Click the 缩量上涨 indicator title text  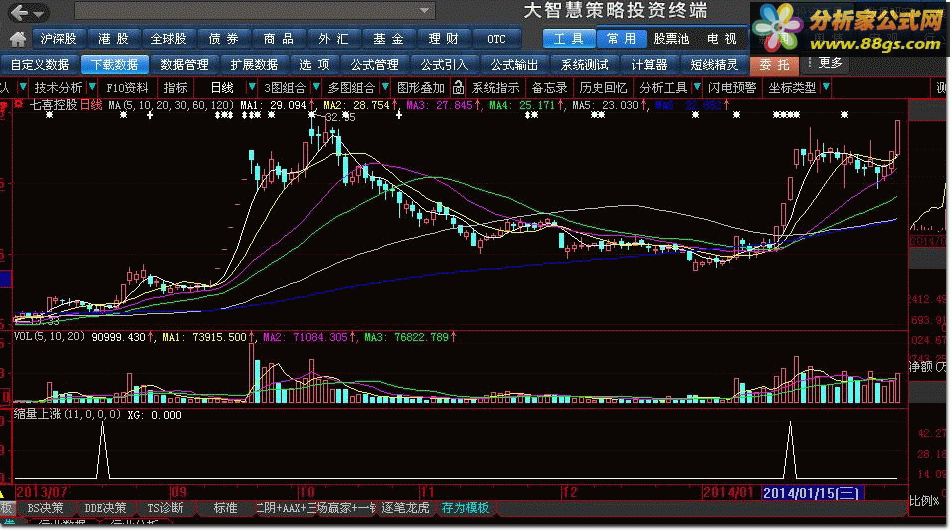38,415
